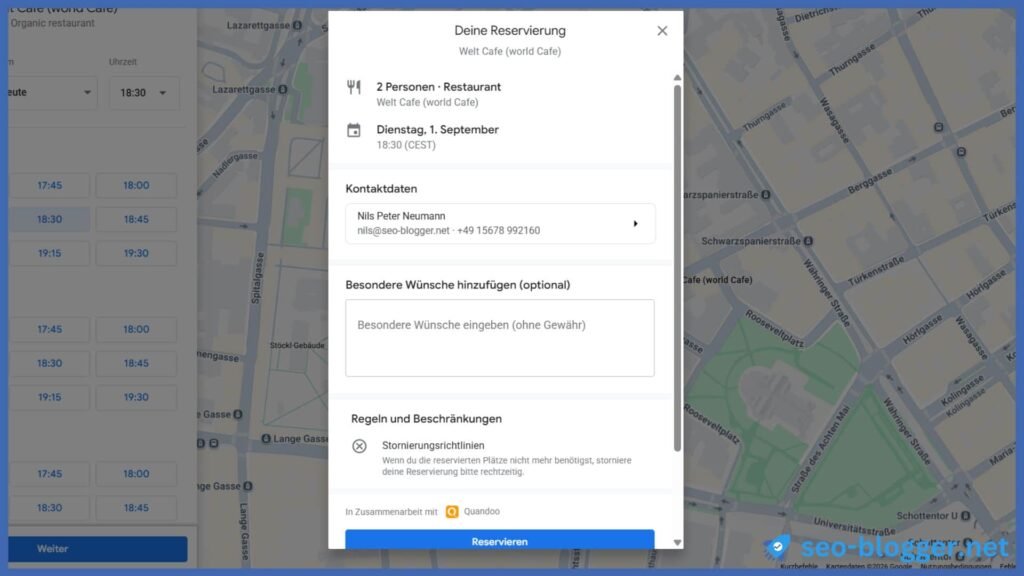
Task: Click the calendar icon beside Dienstag, 1. September
Action: coord(353,130)
